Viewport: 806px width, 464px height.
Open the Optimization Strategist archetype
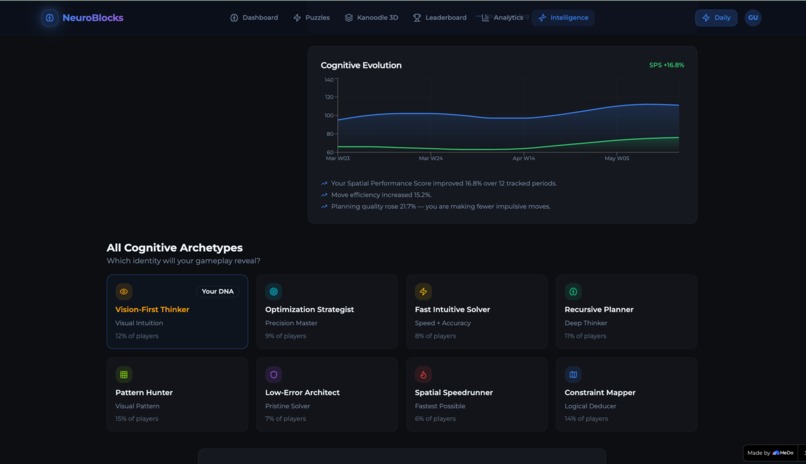[327, 311]
